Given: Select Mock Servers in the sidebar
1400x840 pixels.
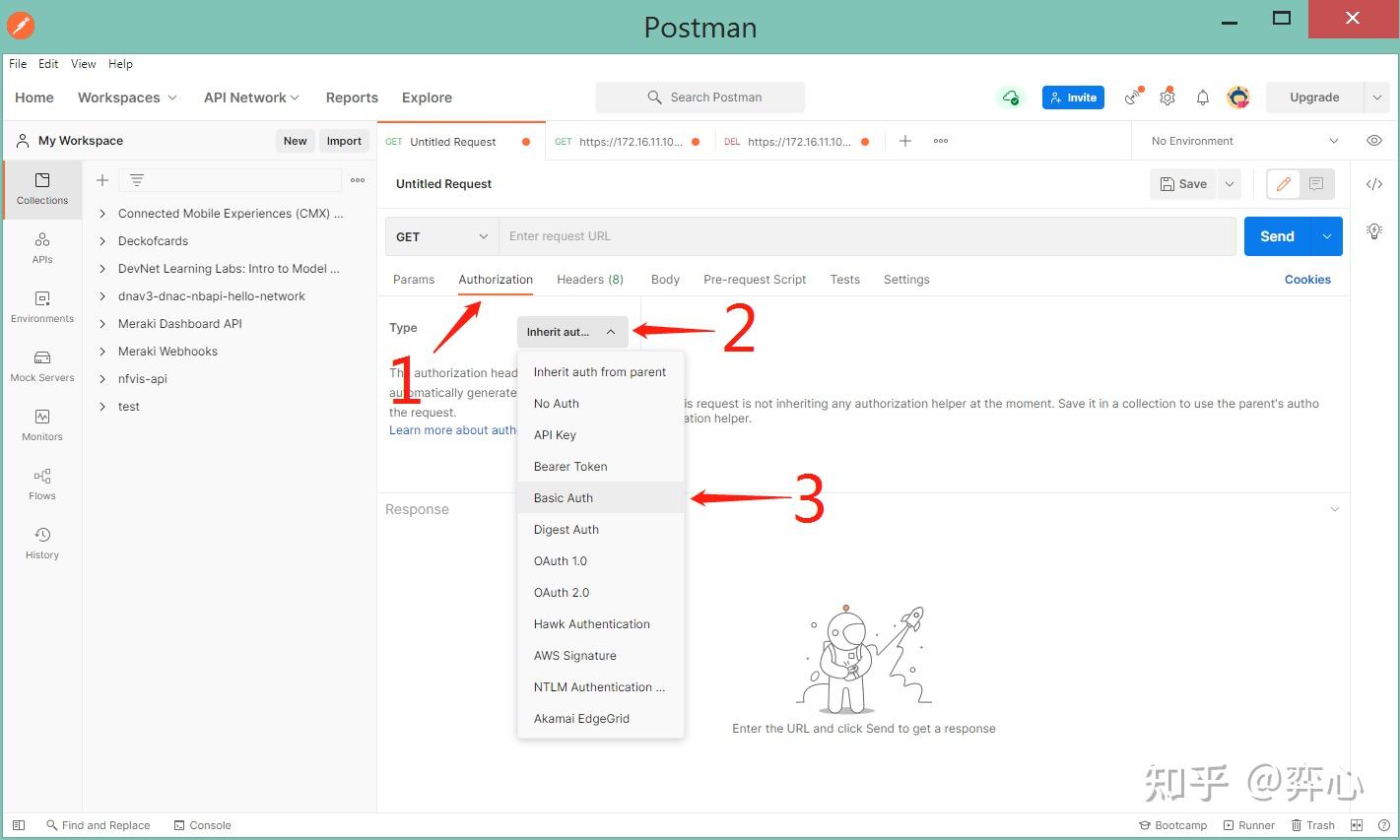Looking at the screenshot, I should coord(41,366).
